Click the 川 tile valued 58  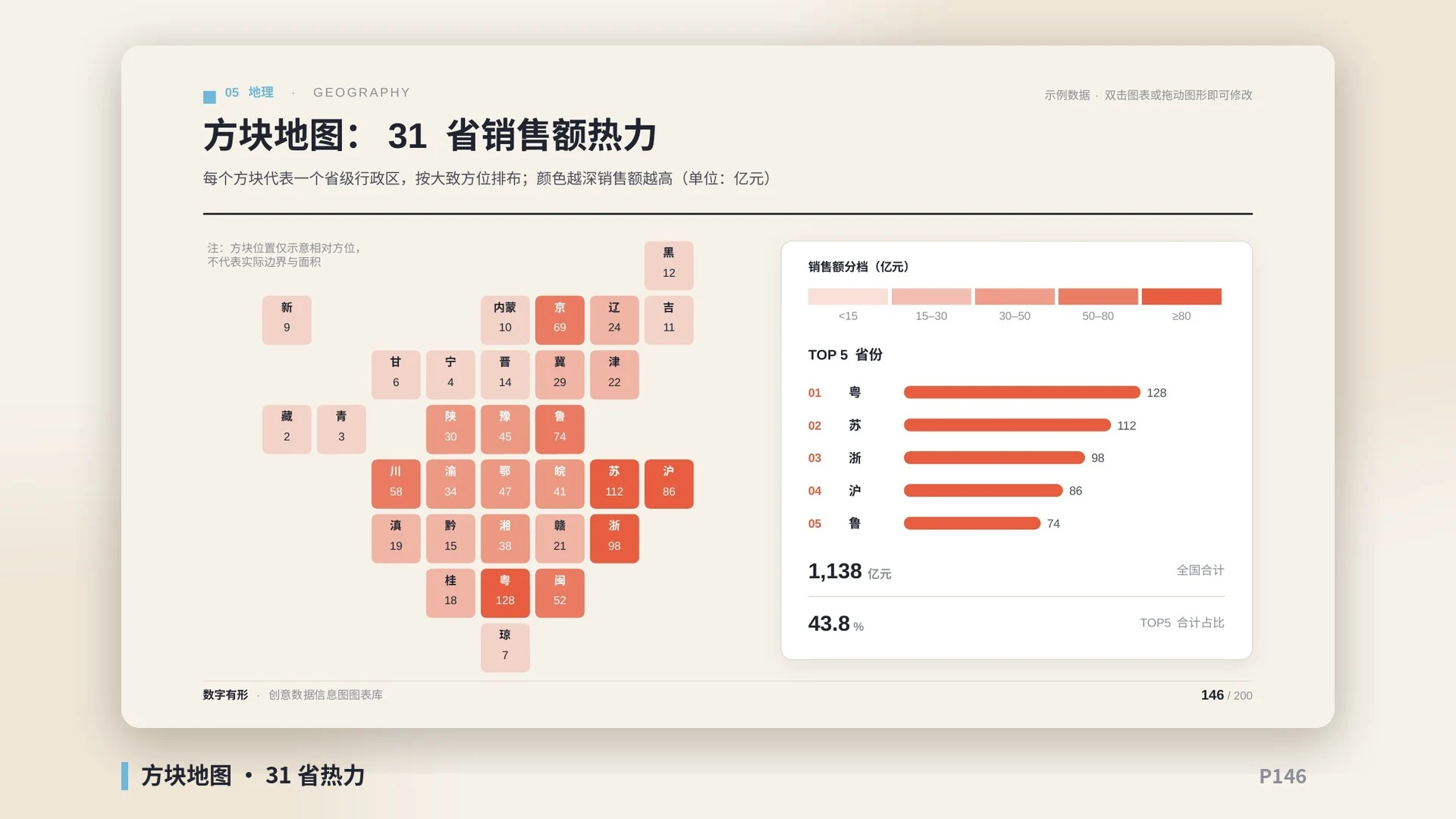pos(396,484)
